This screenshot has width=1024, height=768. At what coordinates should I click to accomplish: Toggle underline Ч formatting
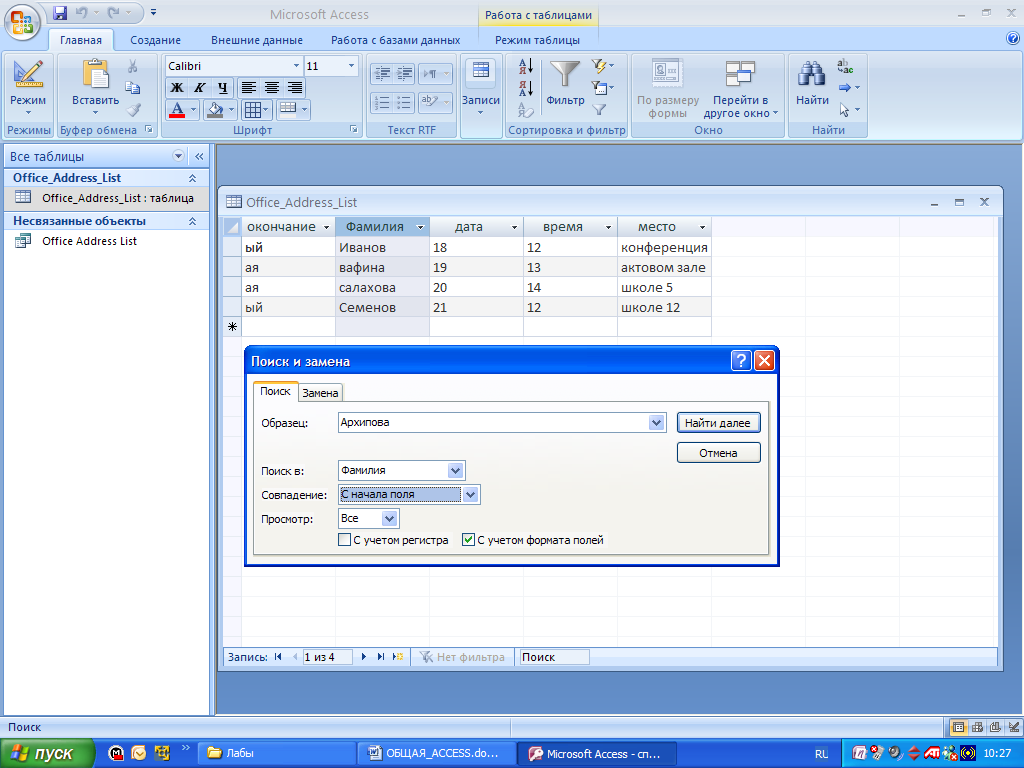(222, 88)
